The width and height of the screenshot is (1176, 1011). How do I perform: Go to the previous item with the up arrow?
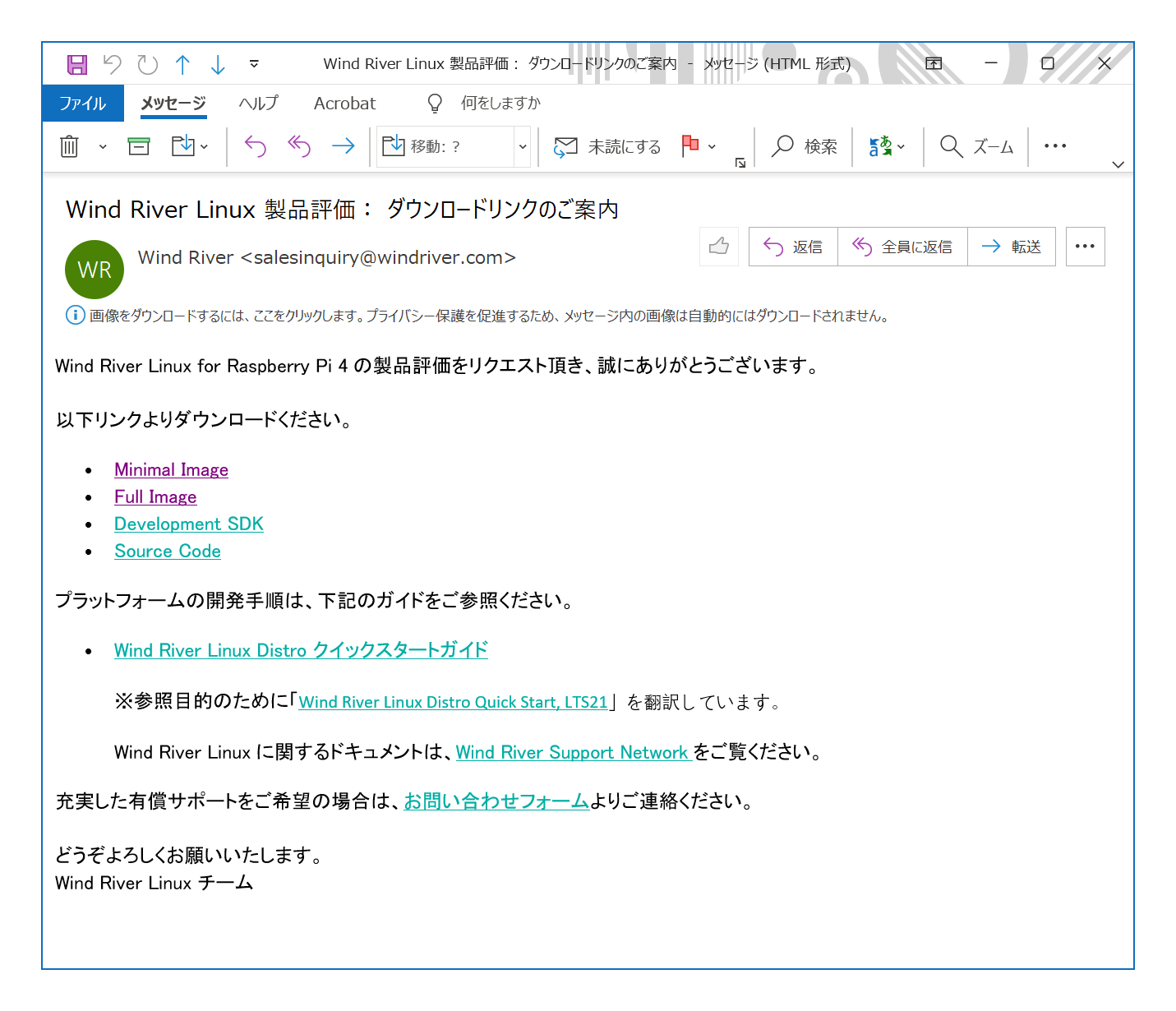pos(182,64)
